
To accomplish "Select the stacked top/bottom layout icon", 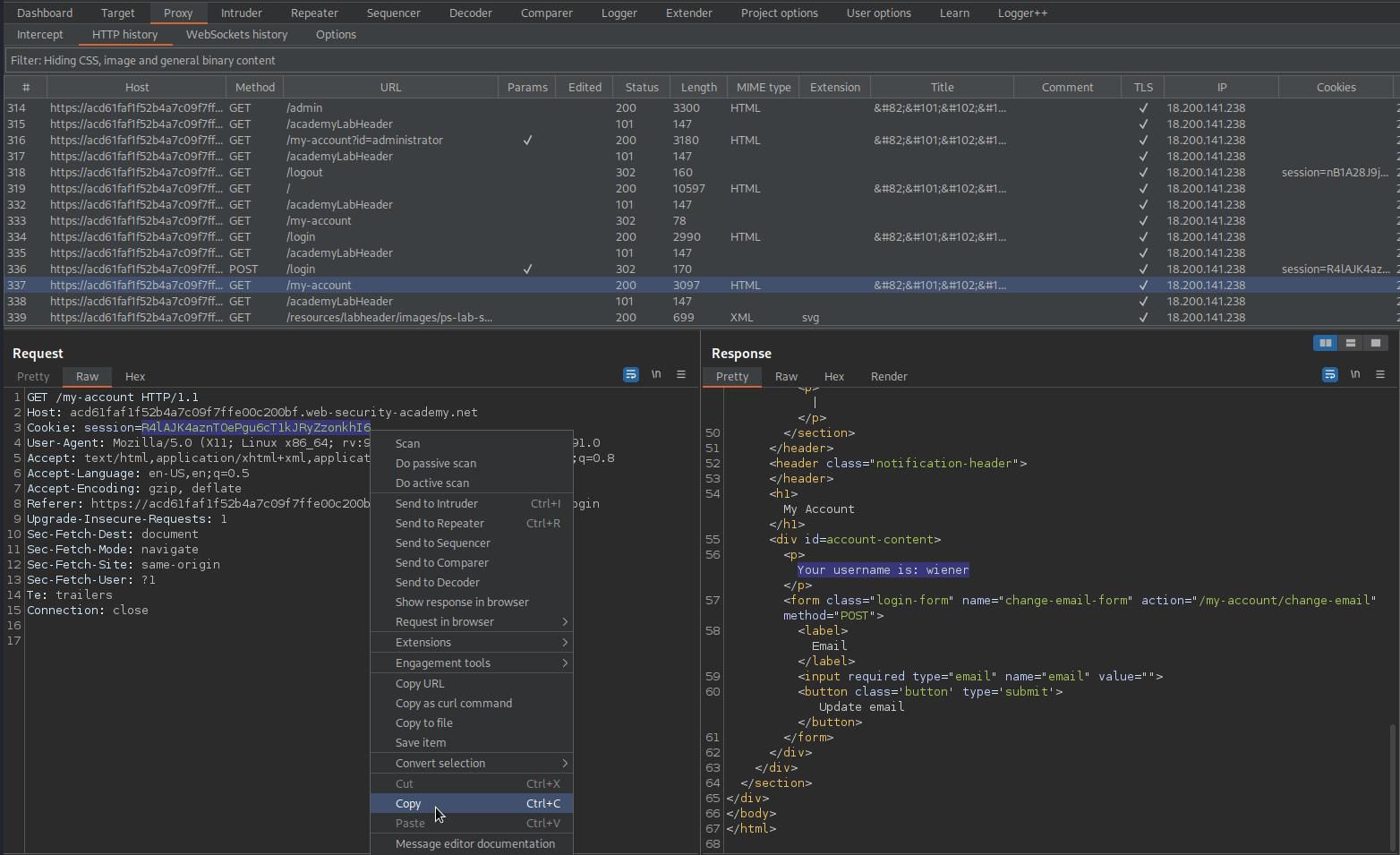I will [x=1351, y=343].
